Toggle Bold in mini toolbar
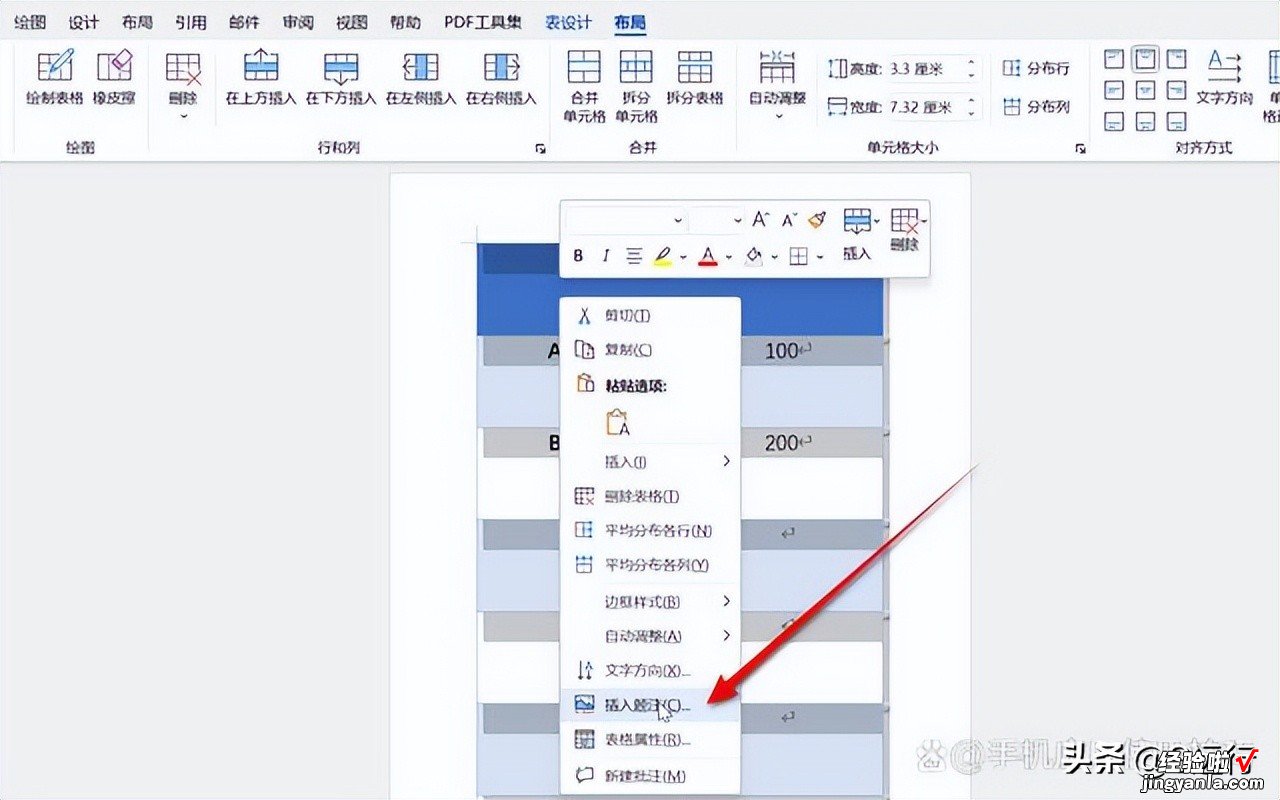 578,257
